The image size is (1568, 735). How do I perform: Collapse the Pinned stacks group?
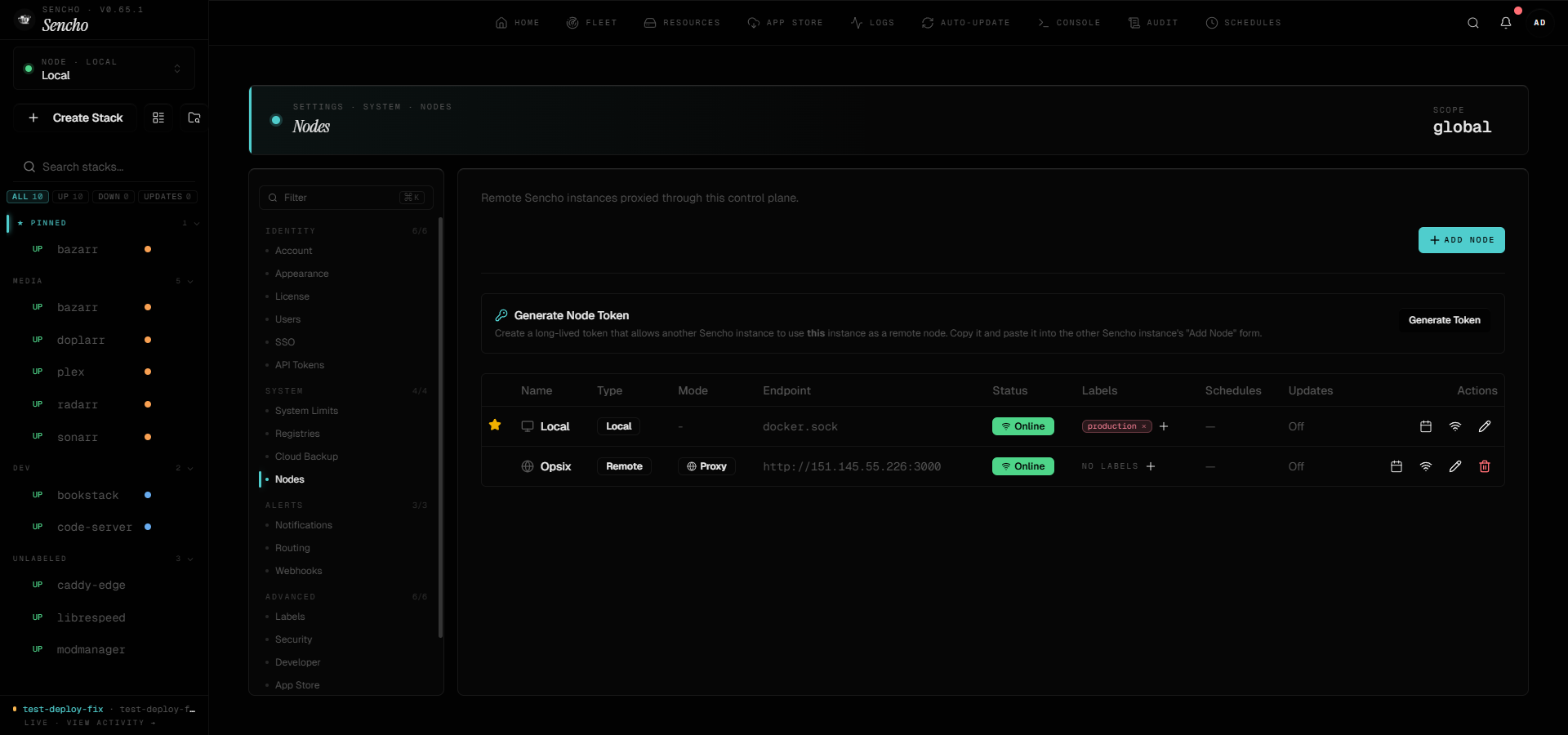197,223
